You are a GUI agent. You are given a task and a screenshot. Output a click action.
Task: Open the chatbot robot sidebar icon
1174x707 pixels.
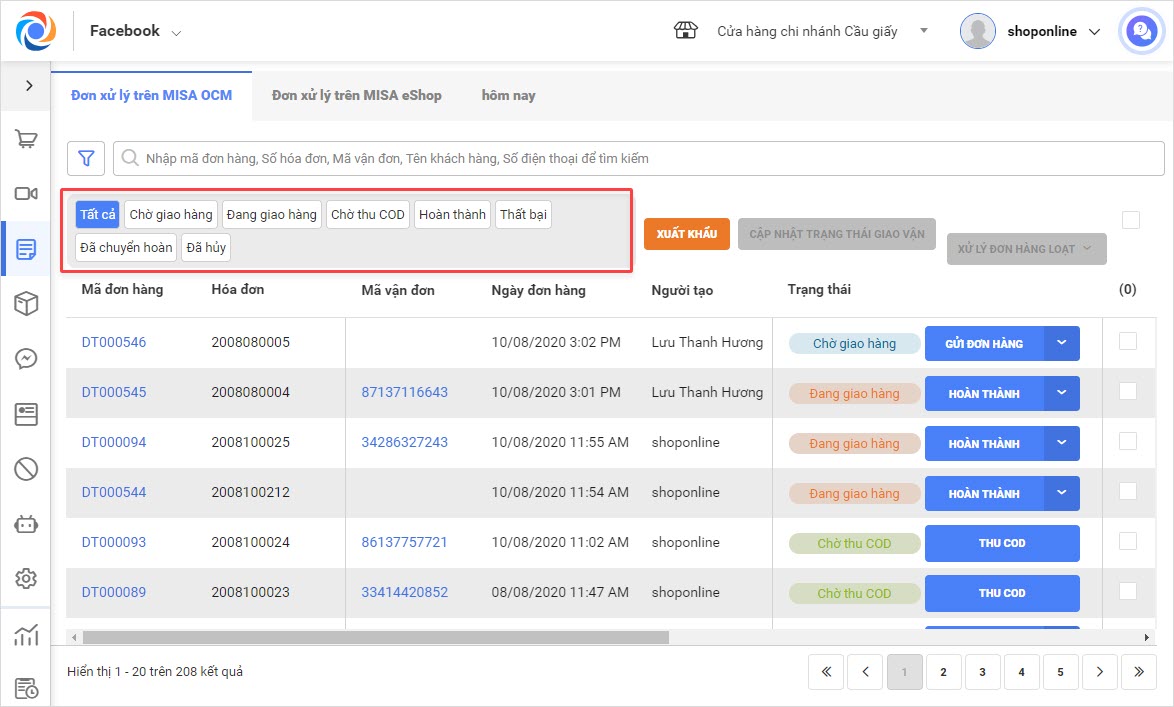(x=26, y=523)
